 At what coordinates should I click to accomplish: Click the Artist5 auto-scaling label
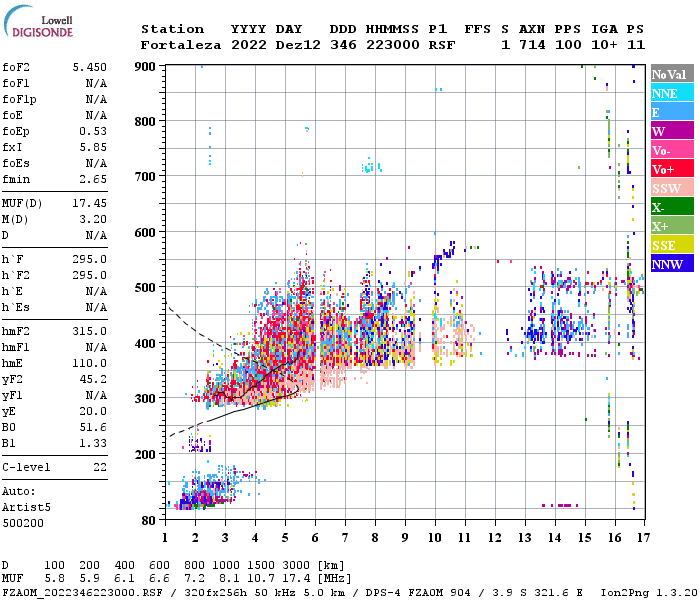coord(26,508)
